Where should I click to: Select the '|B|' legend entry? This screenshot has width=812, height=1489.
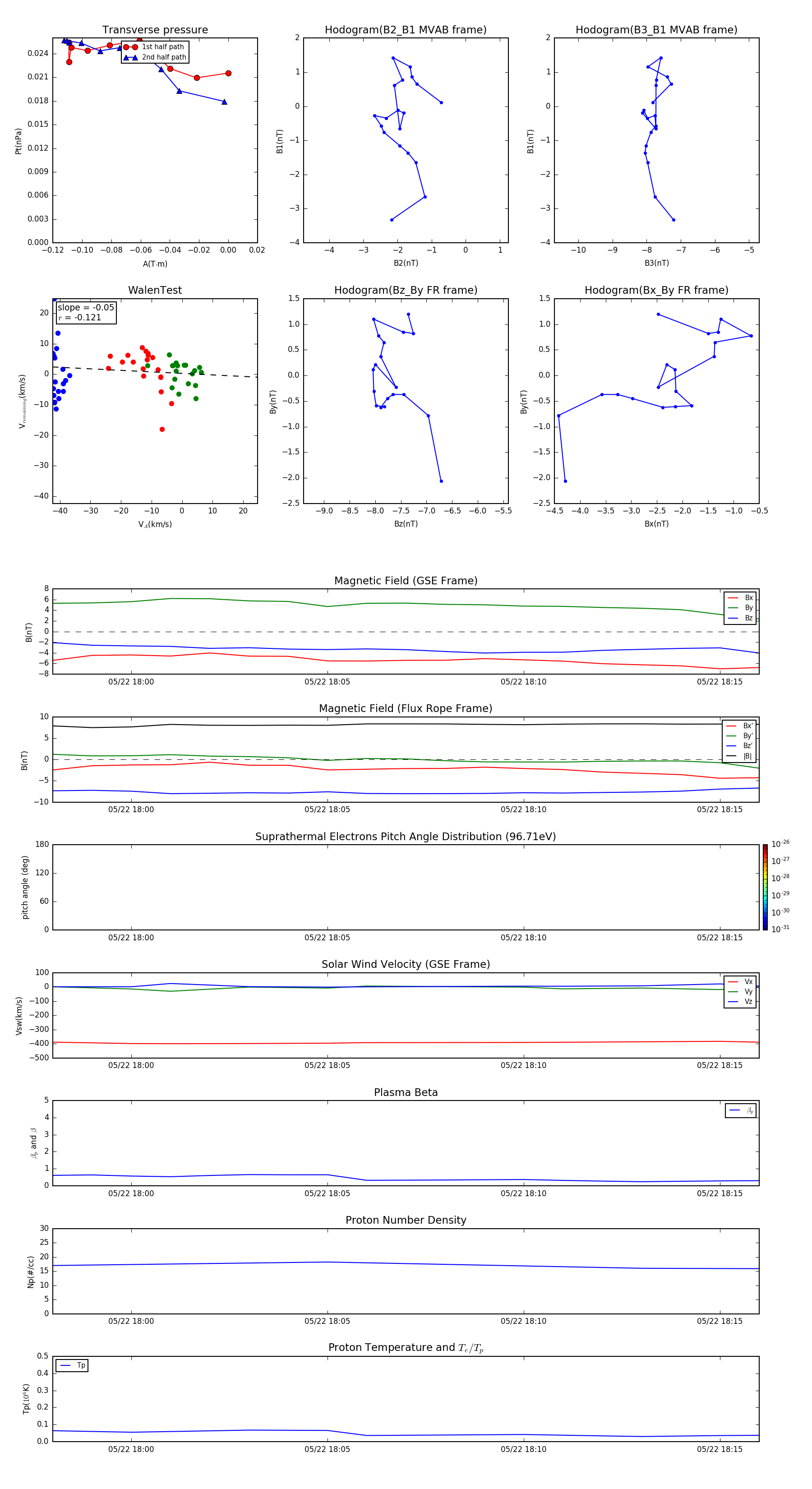pos(740,756)
